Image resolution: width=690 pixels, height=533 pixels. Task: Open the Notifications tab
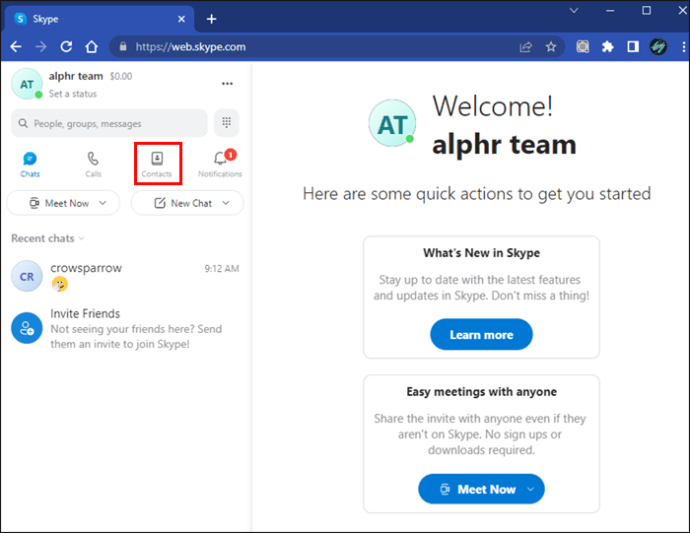coord(220,164)
